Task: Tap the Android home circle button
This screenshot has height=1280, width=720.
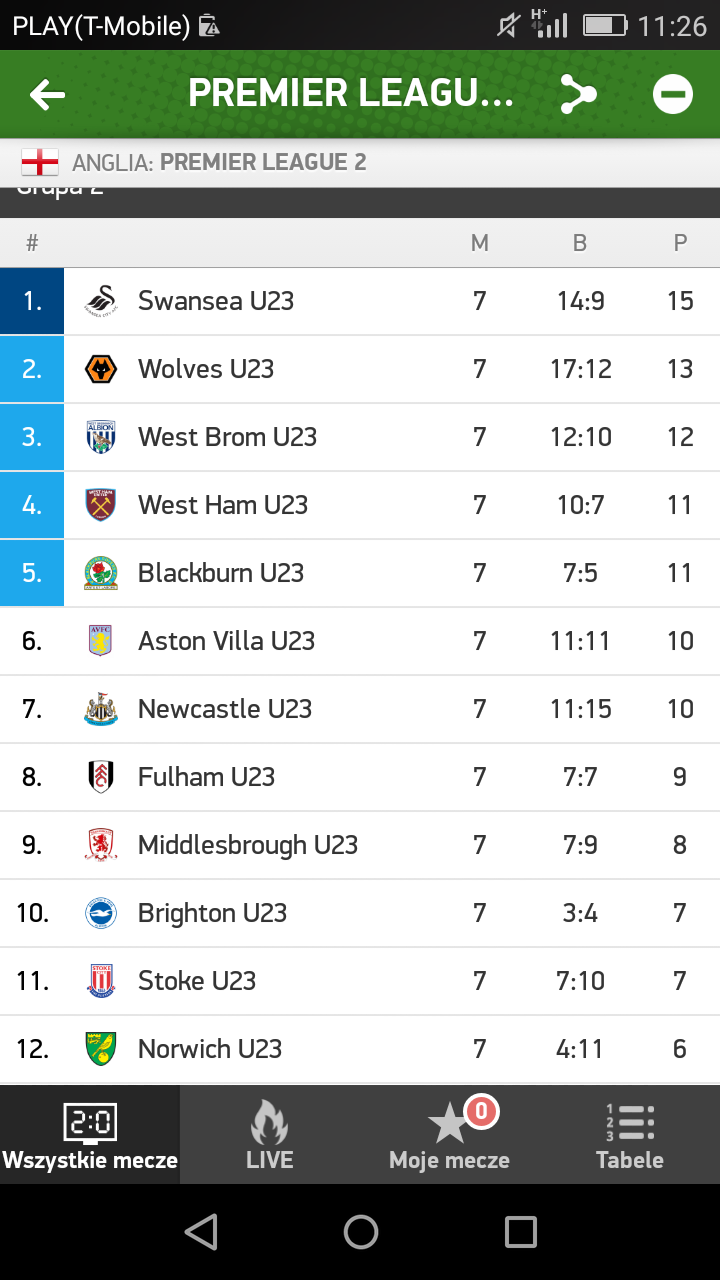Action: click(x=360, y=1231)
